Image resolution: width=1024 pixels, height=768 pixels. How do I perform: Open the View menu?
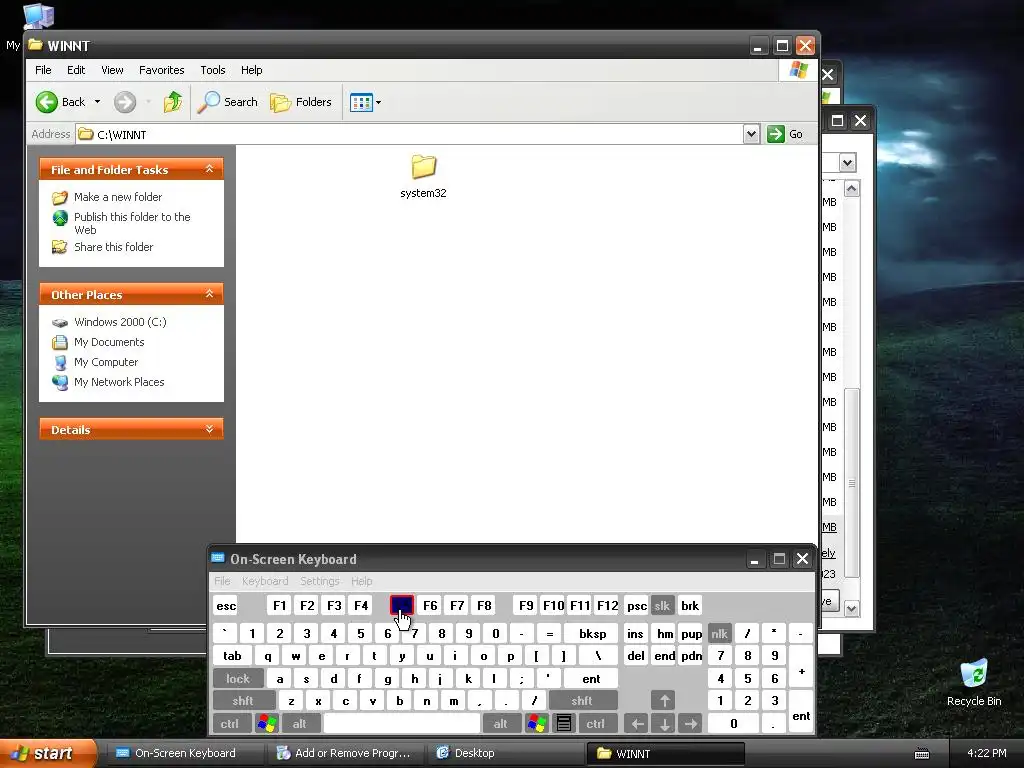[112, 70]
